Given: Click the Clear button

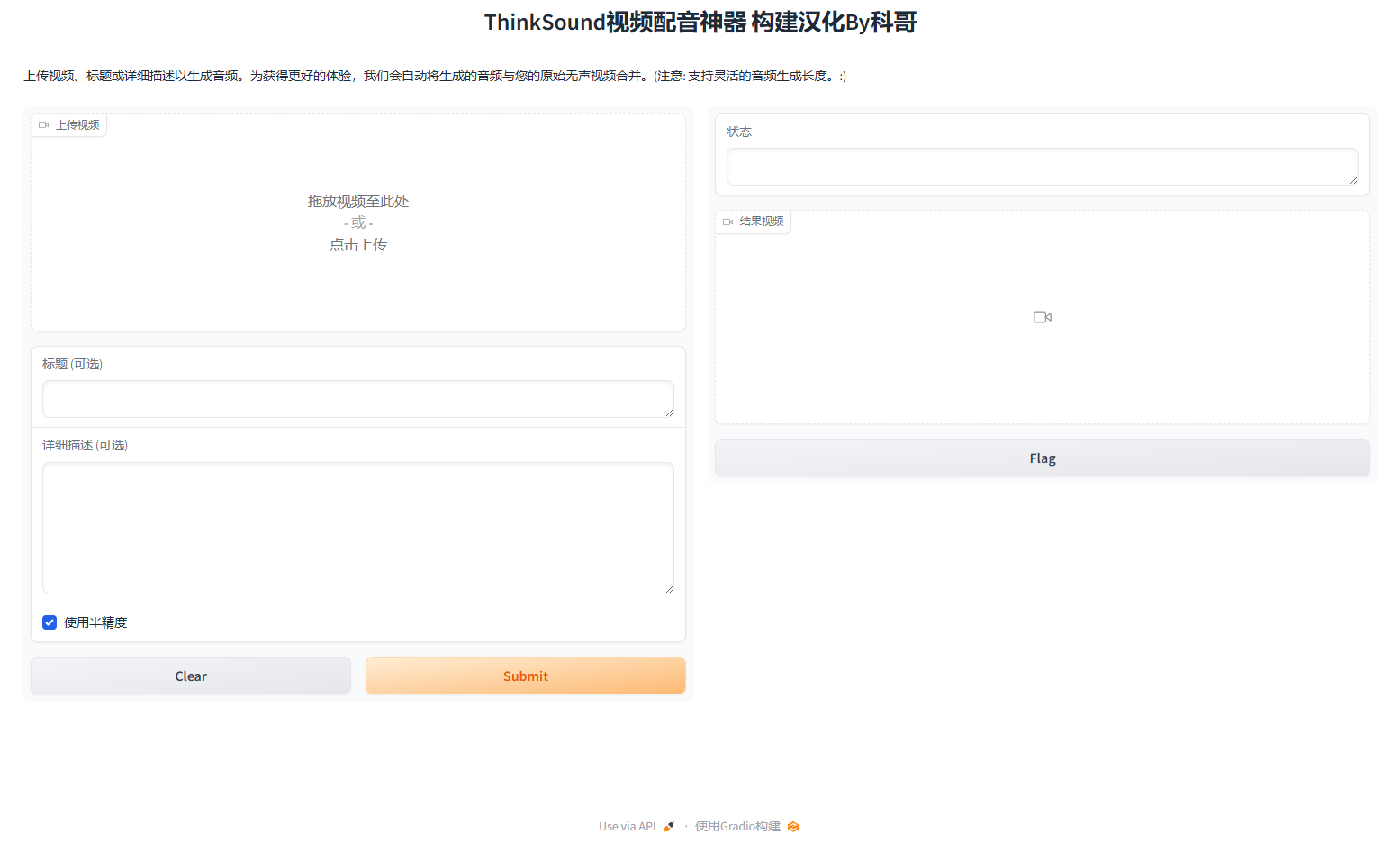Looking at the screenshot, I should pyautogui.click(x=191, y=676).
